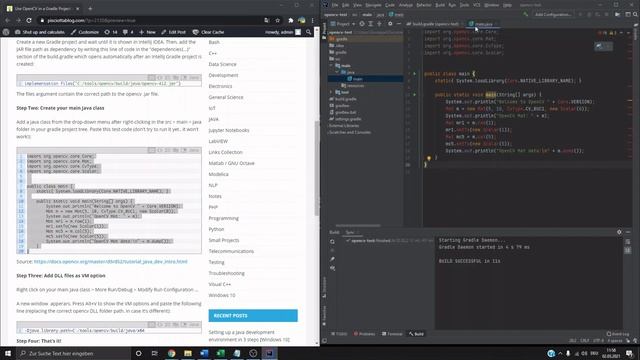
Task: Open the Setting up a Java development post
Action: [249, 336]
